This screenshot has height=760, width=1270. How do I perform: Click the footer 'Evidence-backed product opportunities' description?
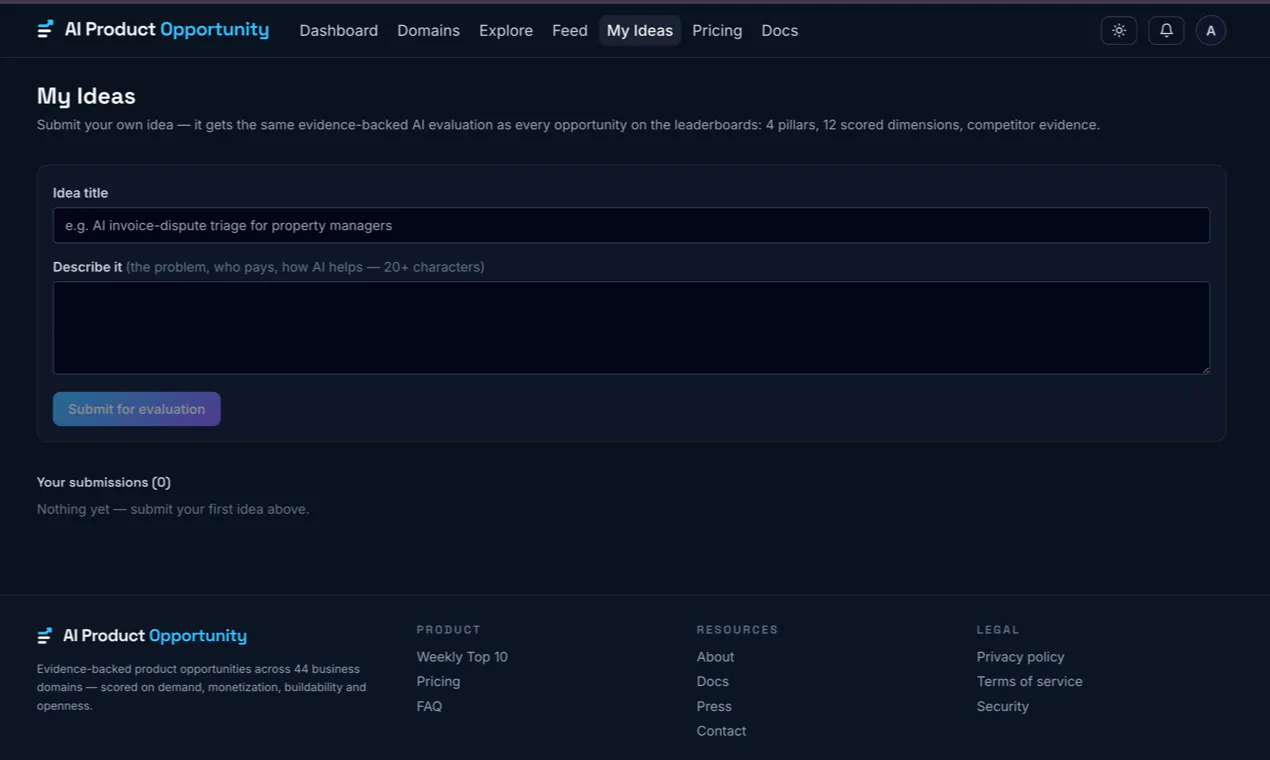[201, 687]
